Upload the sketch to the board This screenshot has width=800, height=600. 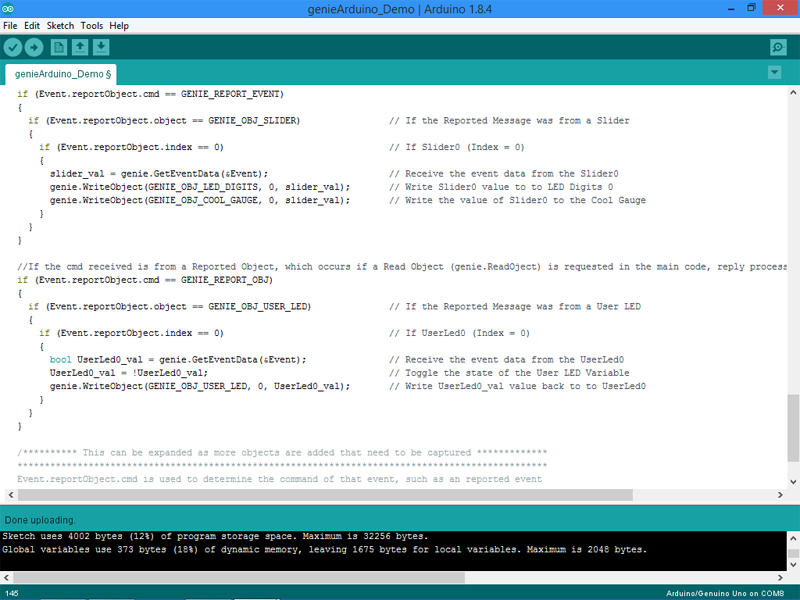pos(36,46)
